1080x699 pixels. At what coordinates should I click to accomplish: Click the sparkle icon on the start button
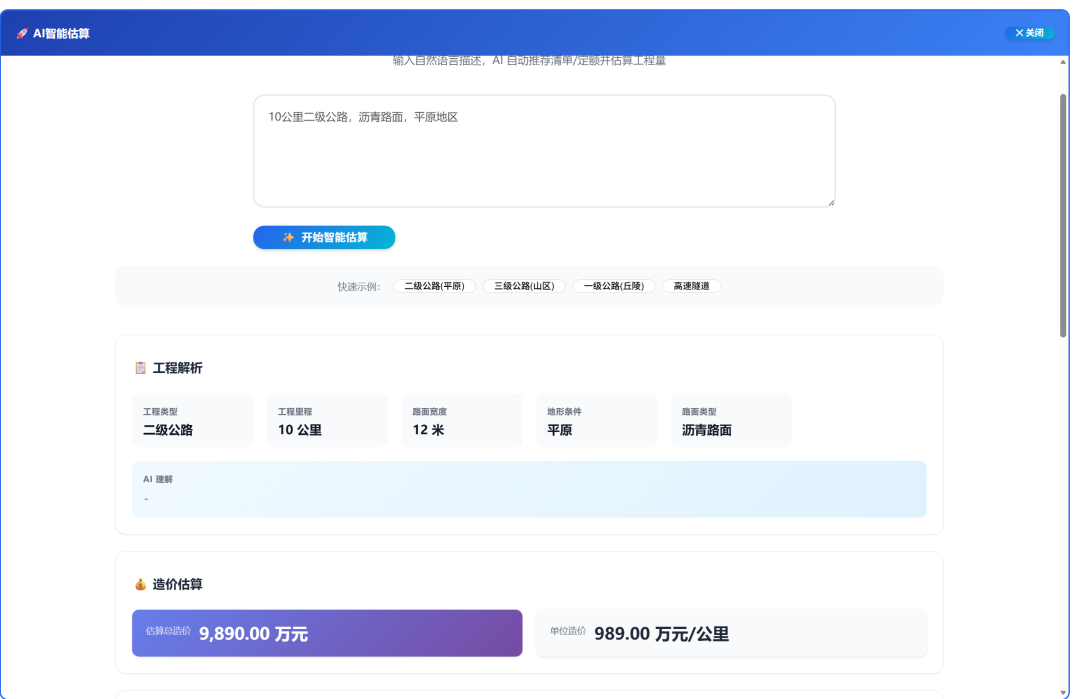pos(288,237)
